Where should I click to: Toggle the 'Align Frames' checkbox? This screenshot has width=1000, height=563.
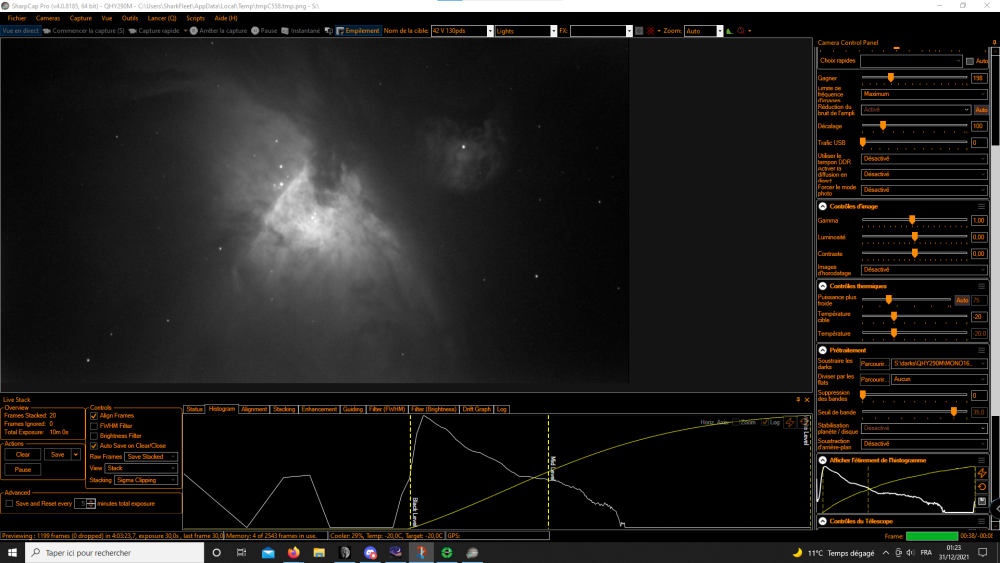(94, 416)
